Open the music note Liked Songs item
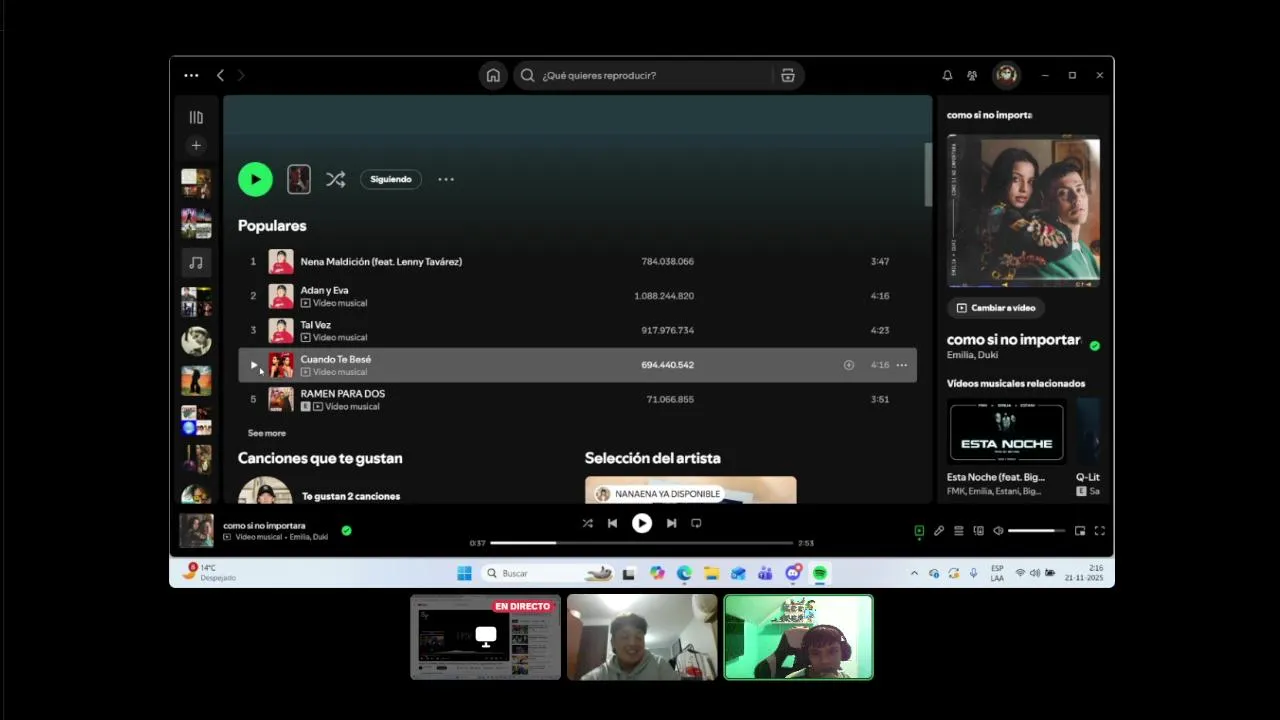 click(x=196, y=262)
